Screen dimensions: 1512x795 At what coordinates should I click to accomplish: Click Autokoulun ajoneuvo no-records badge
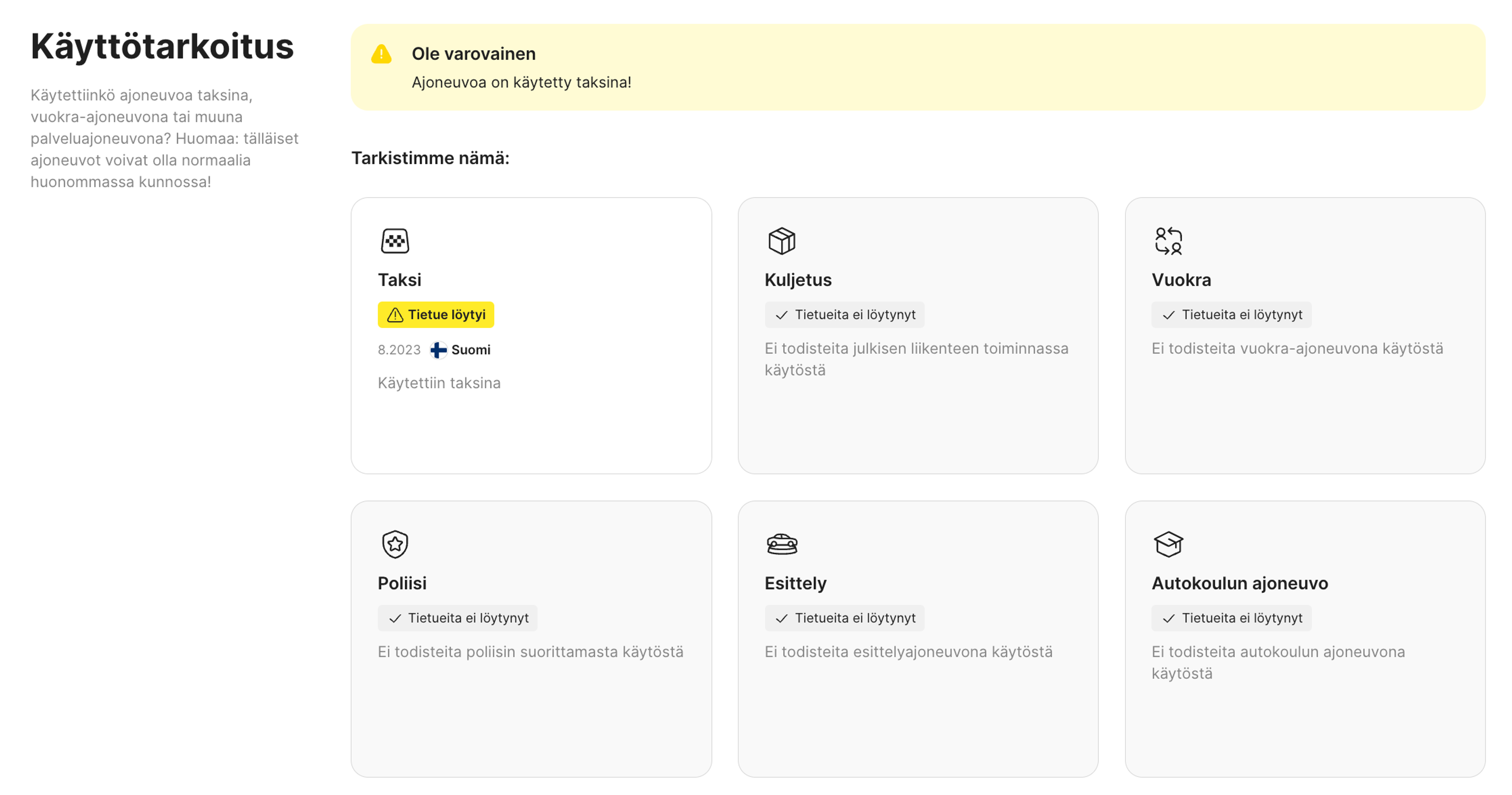coord(1231,618)
